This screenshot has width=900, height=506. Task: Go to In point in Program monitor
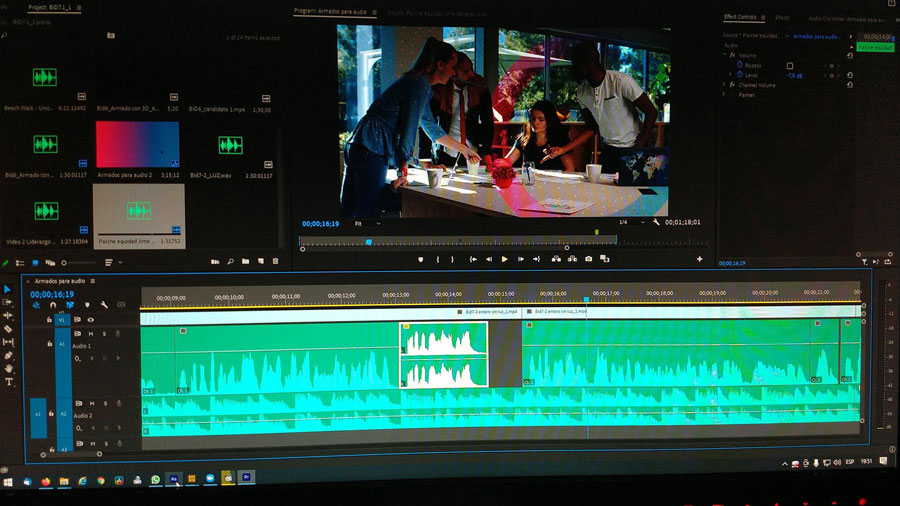(x=473, y=259)
